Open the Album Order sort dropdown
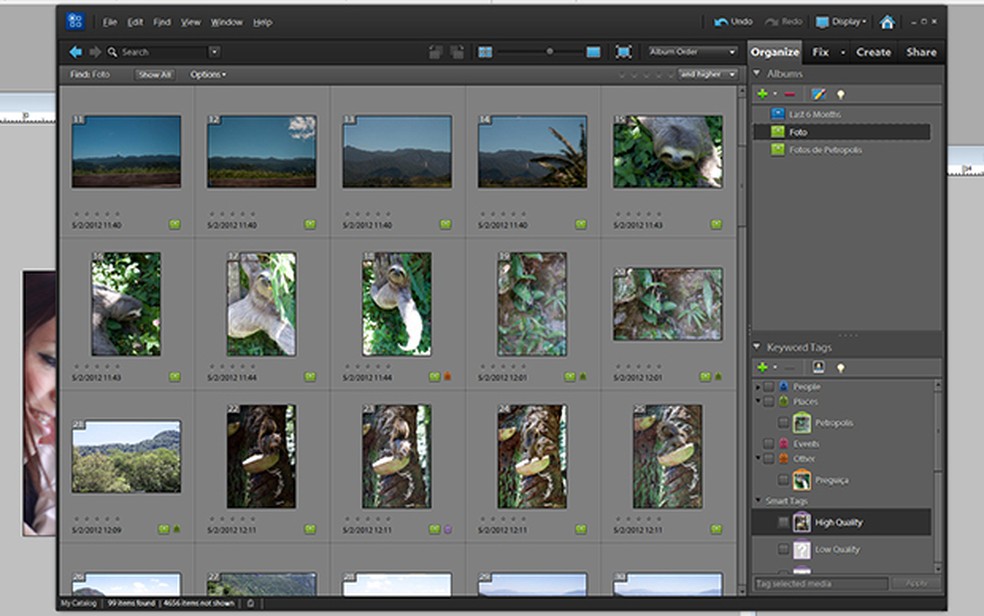This screenshot has width=984, height=616. pos(691,52)
